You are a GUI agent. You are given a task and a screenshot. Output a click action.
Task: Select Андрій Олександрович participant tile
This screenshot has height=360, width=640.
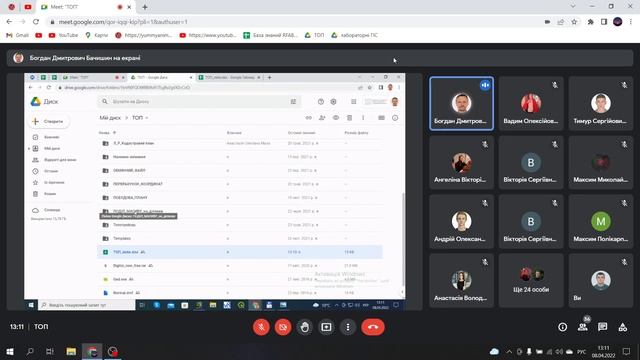click(461, 222)
